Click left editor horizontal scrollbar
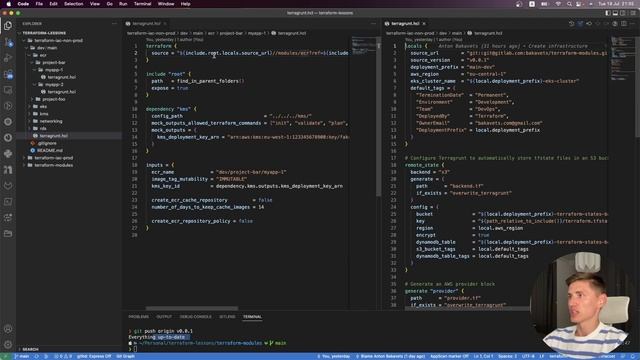640x360 pixels. (192, 308)
